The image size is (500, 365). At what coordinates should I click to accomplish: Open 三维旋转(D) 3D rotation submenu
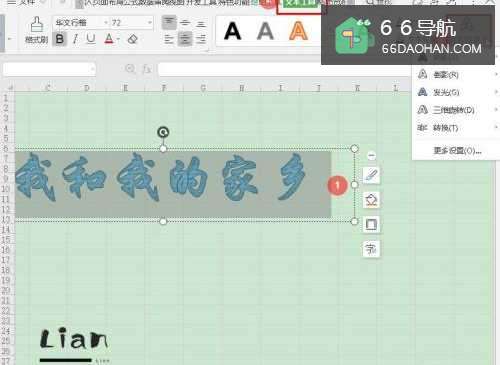coord(456,110)
